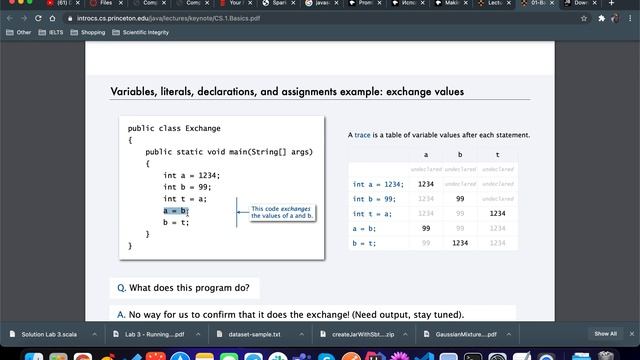View site info via the lock icon

coord(70,18)
